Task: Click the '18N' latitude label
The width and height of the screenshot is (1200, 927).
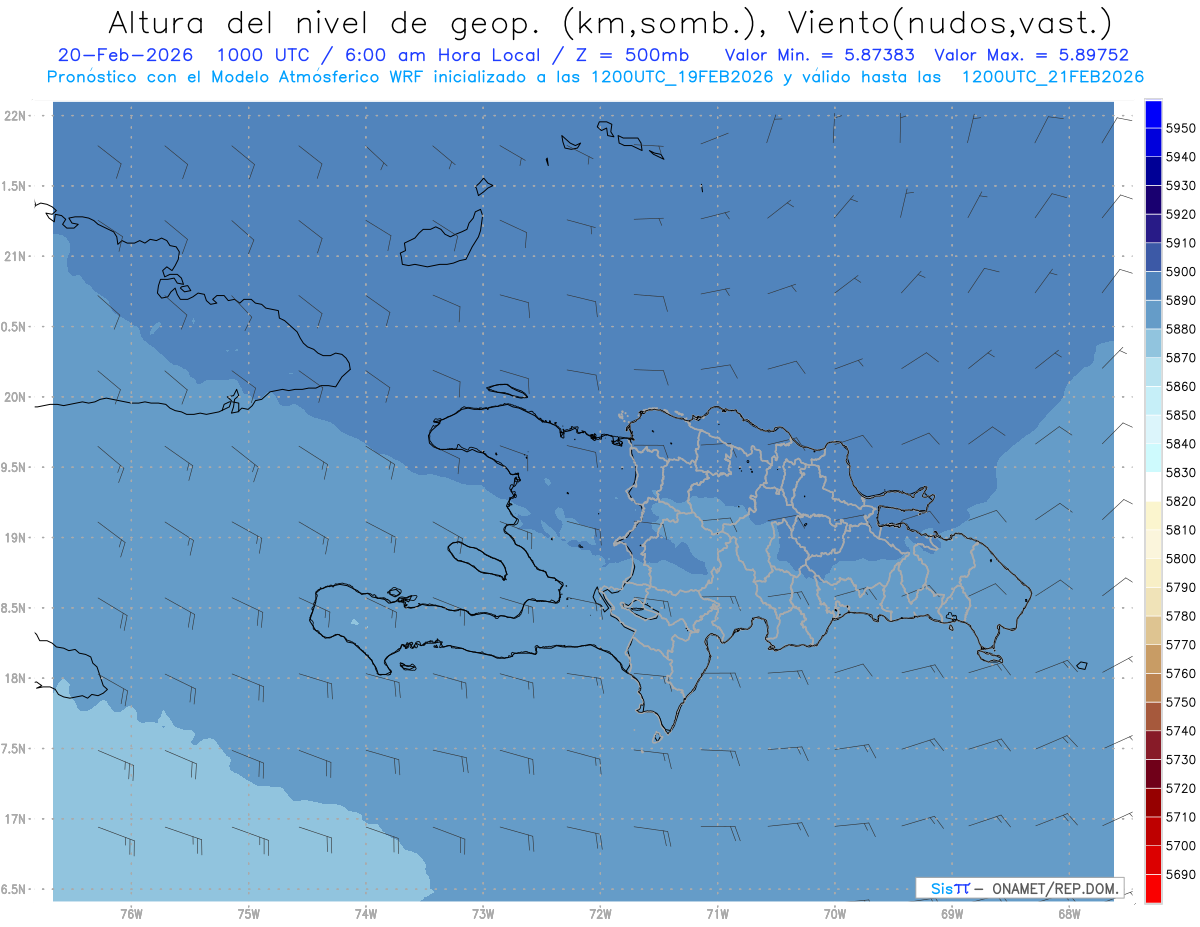Action: point(17,678)
